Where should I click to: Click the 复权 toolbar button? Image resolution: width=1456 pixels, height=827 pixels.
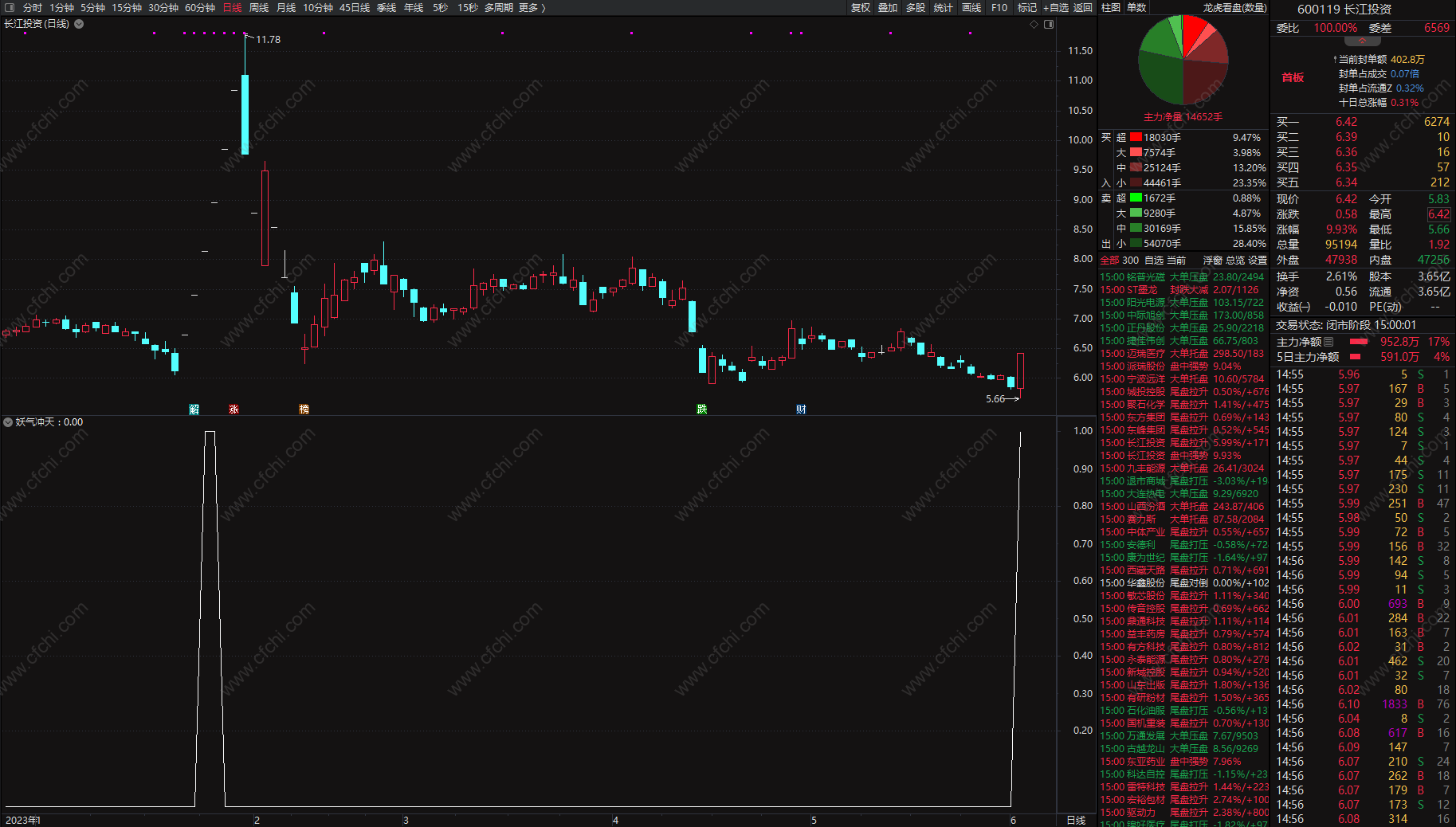(861, 7)
